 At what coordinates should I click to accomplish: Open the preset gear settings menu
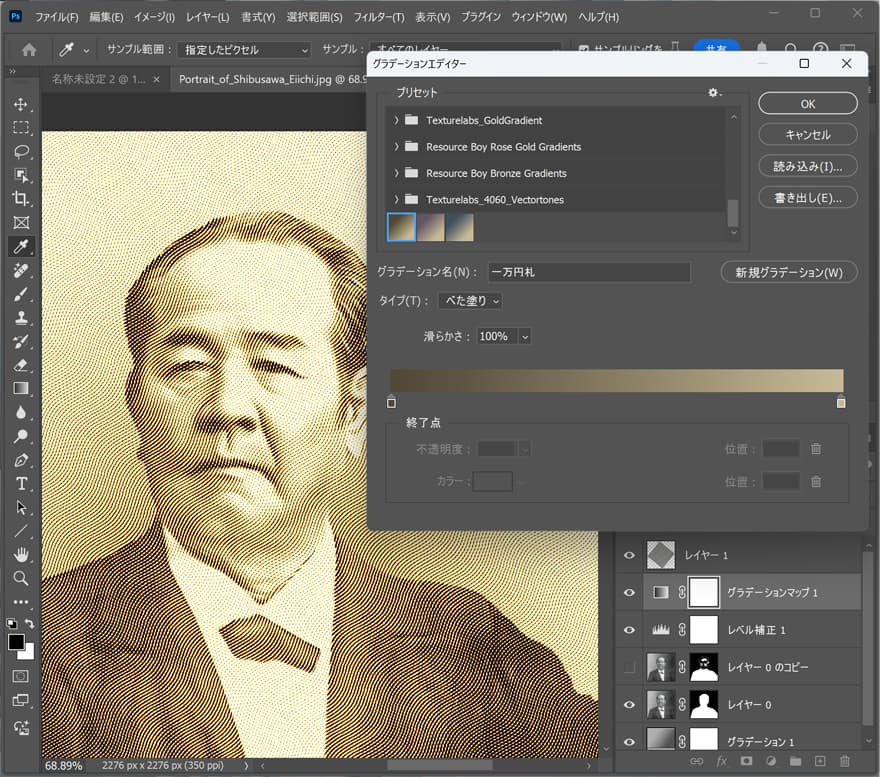[x=714, y=93]
